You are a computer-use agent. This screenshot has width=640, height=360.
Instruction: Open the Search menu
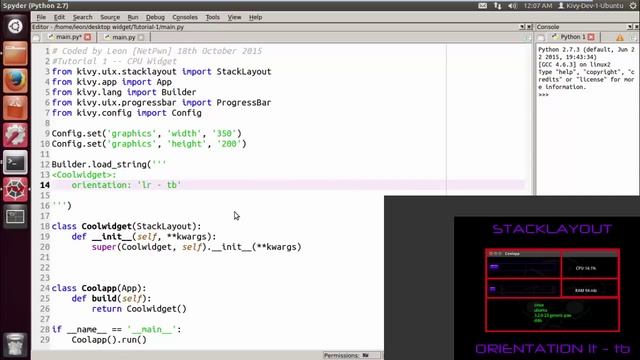point(82,17)
